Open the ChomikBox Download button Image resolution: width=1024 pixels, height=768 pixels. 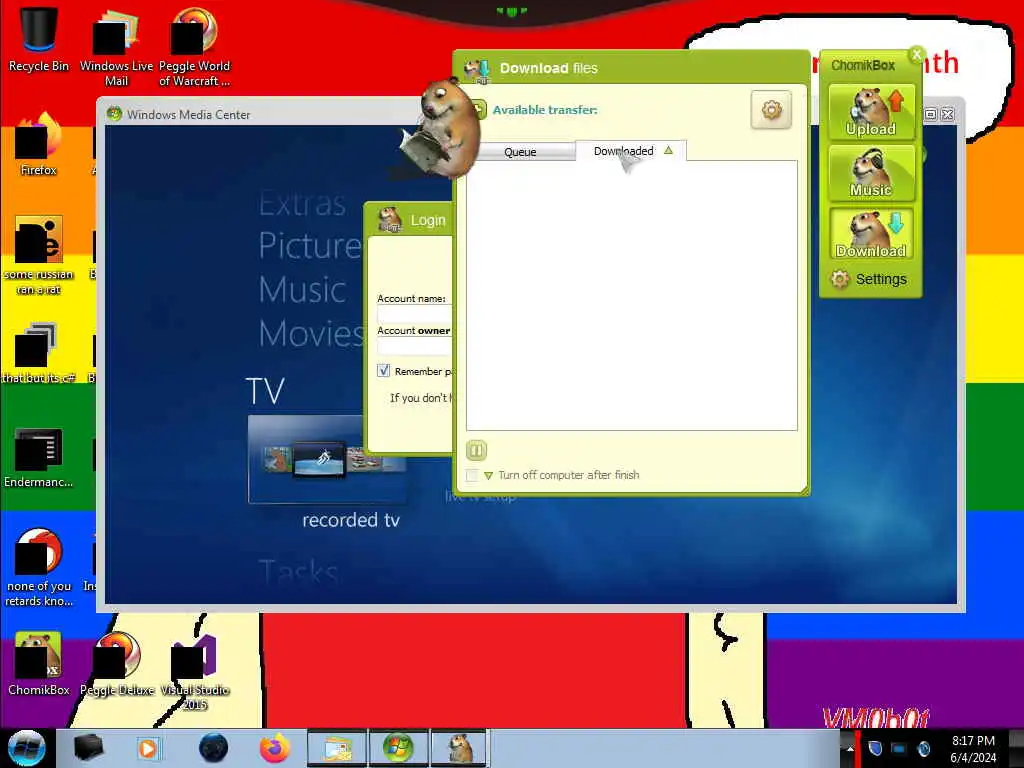[871, 234]
